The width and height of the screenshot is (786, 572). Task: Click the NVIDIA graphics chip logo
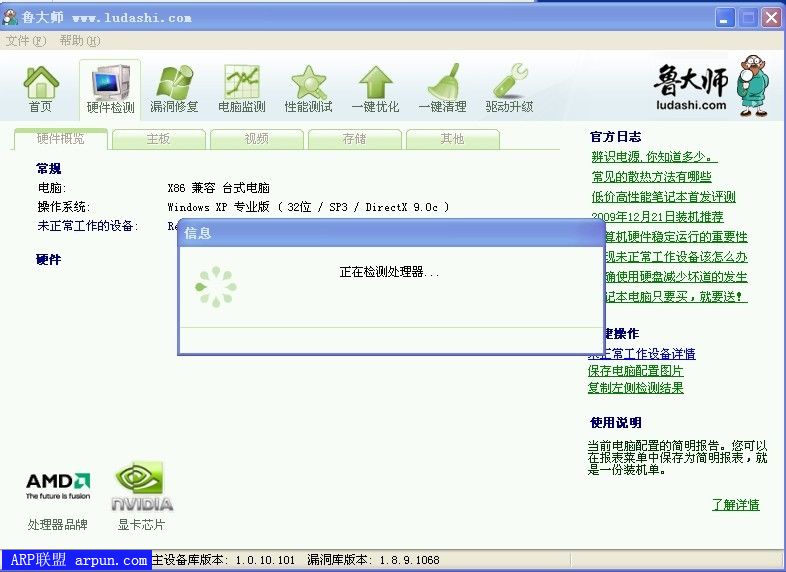(141, 486)
